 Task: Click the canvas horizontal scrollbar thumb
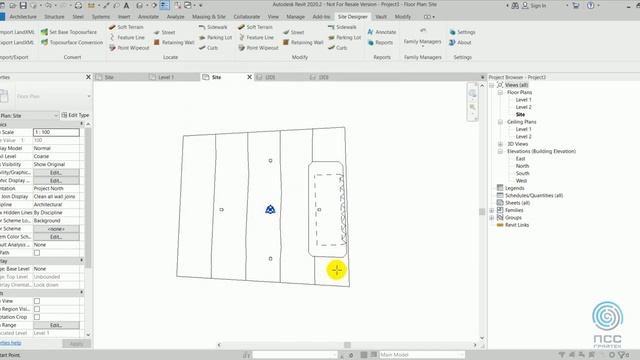[x=347, y=345]
